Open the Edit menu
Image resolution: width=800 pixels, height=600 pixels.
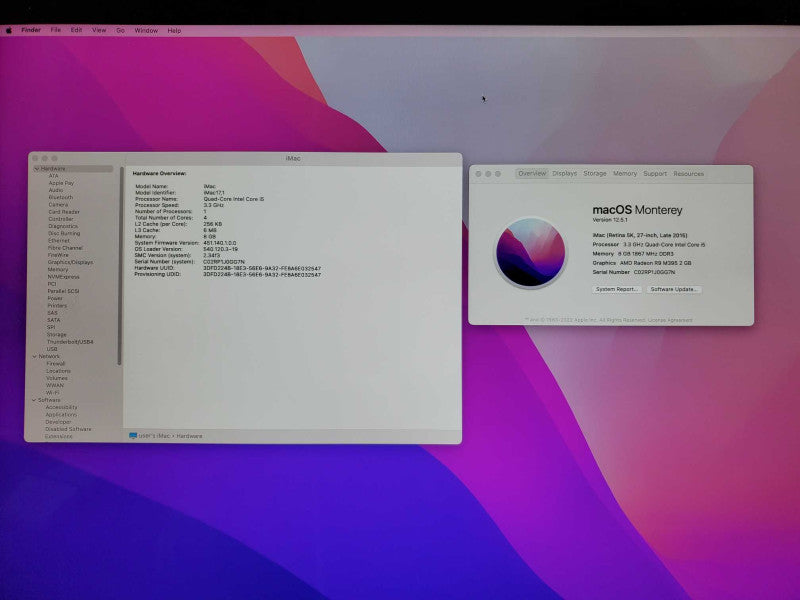(x=77, y=30)
